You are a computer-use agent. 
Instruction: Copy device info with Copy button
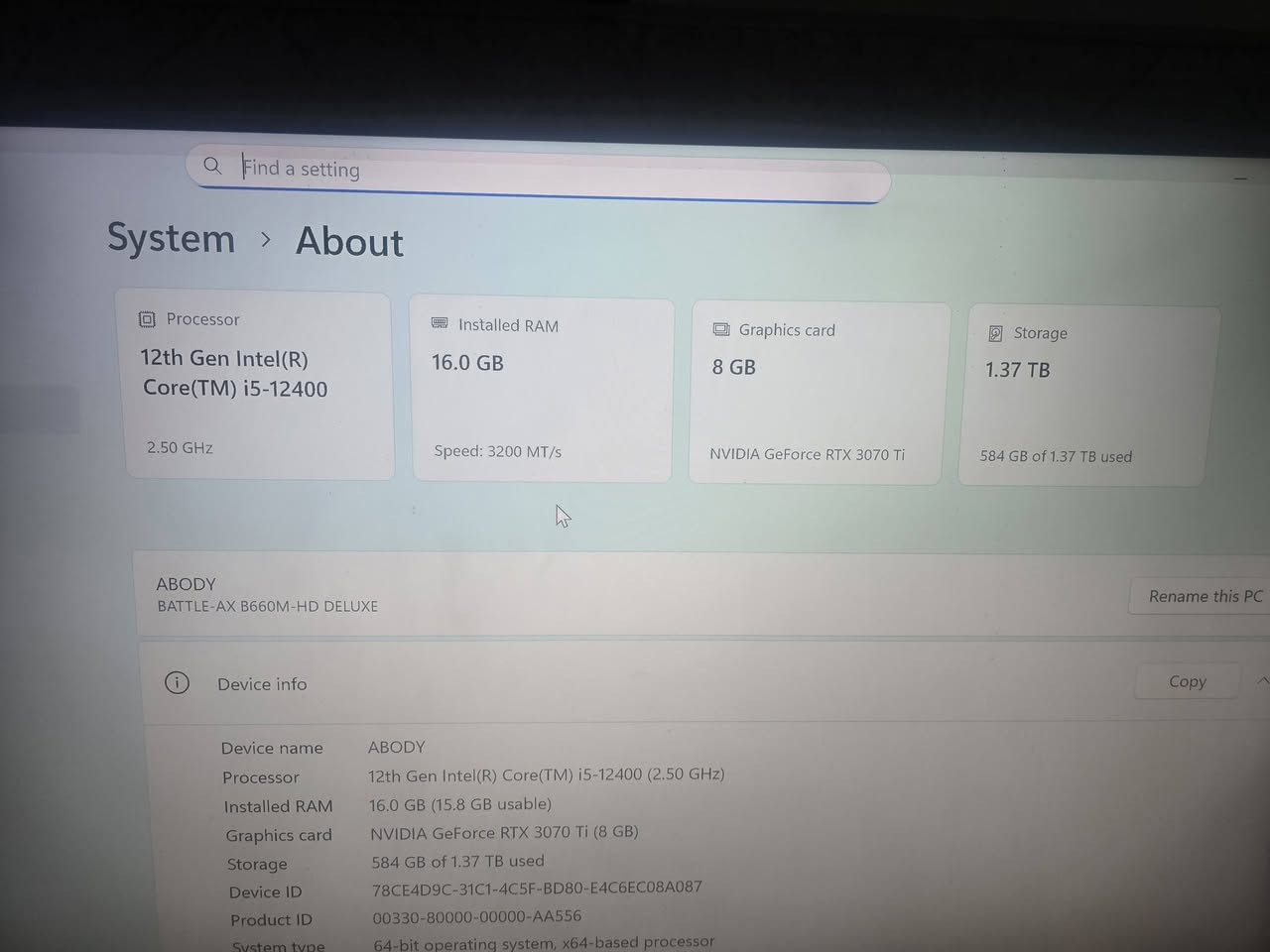(x=1187, y=681)
